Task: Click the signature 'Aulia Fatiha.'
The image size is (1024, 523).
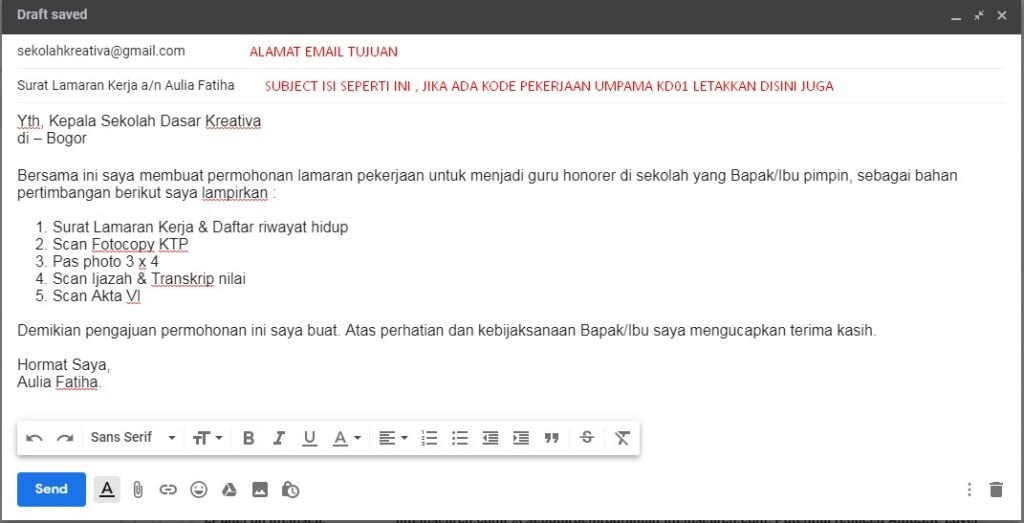Action: pyautogui.click(x=59, y=382)
